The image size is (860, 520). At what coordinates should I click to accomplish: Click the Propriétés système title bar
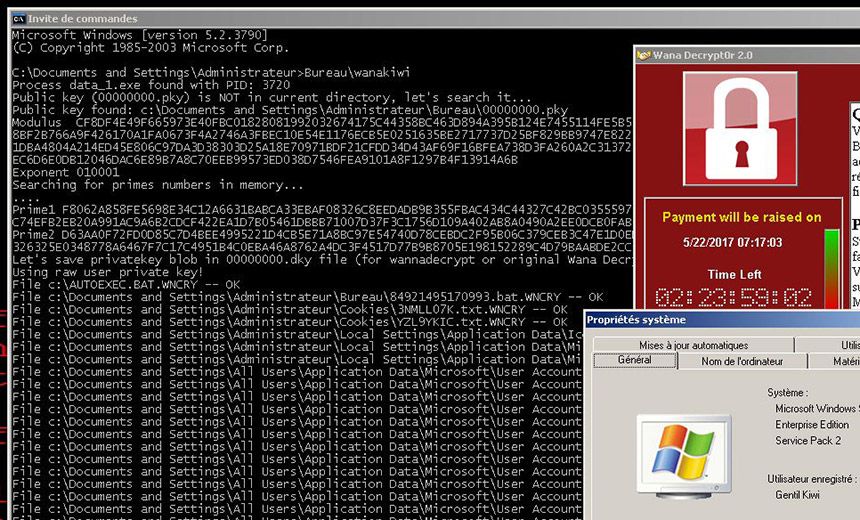click(722, 320)
